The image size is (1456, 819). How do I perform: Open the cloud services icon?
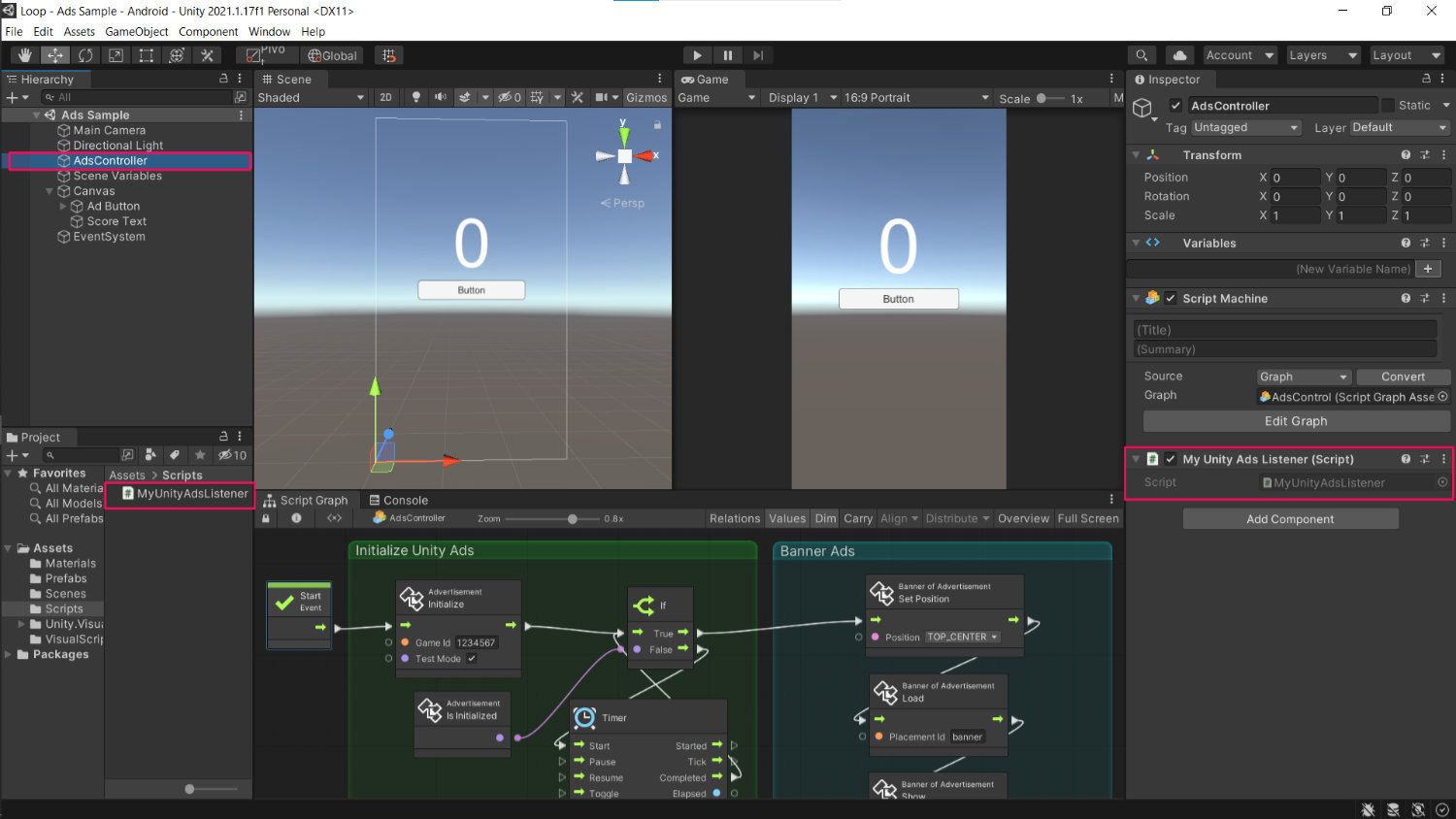pos(1178,55)
